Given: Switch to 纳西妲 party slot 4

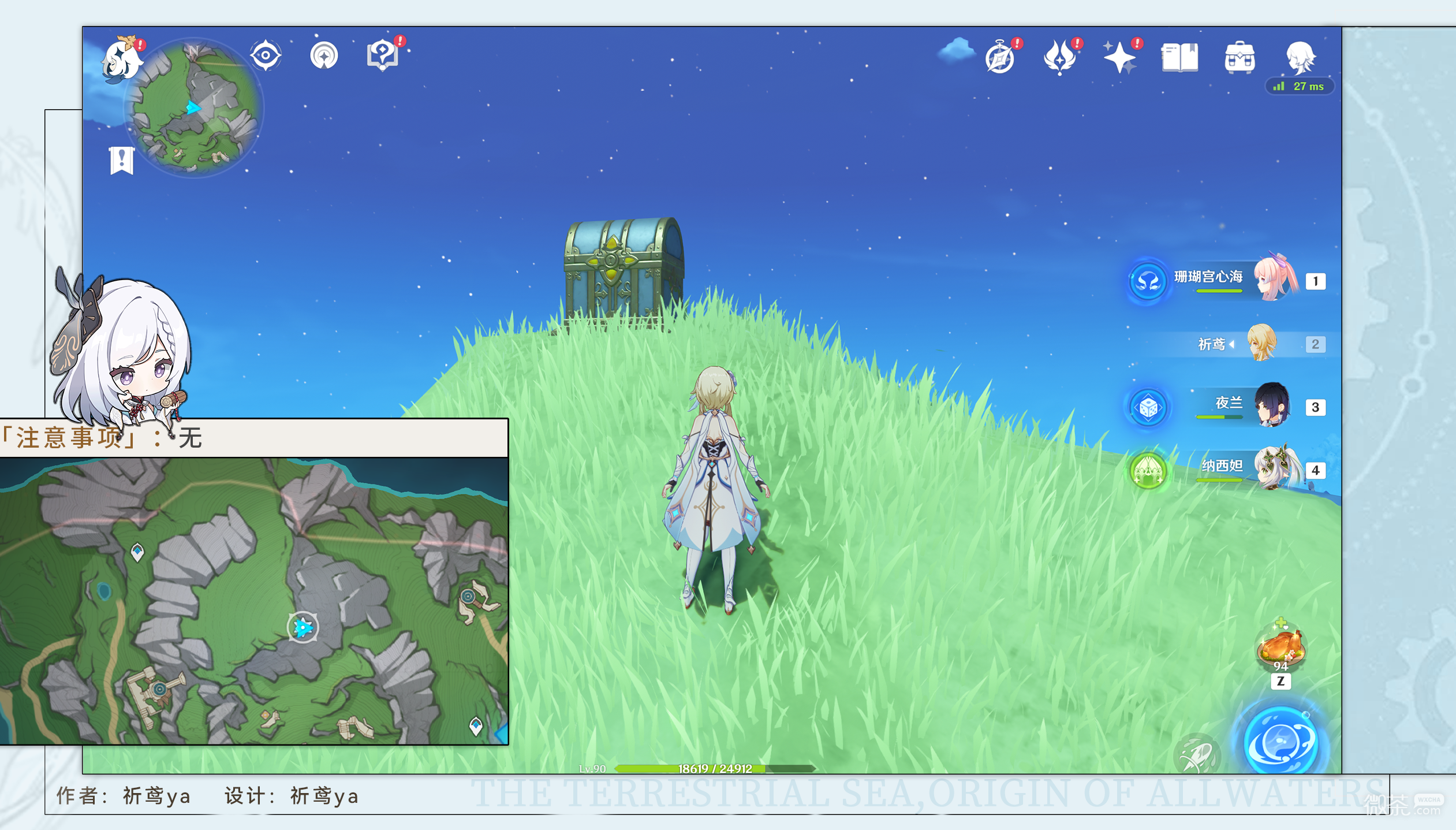Looking at the screenshot, I should click(1261, 469).
